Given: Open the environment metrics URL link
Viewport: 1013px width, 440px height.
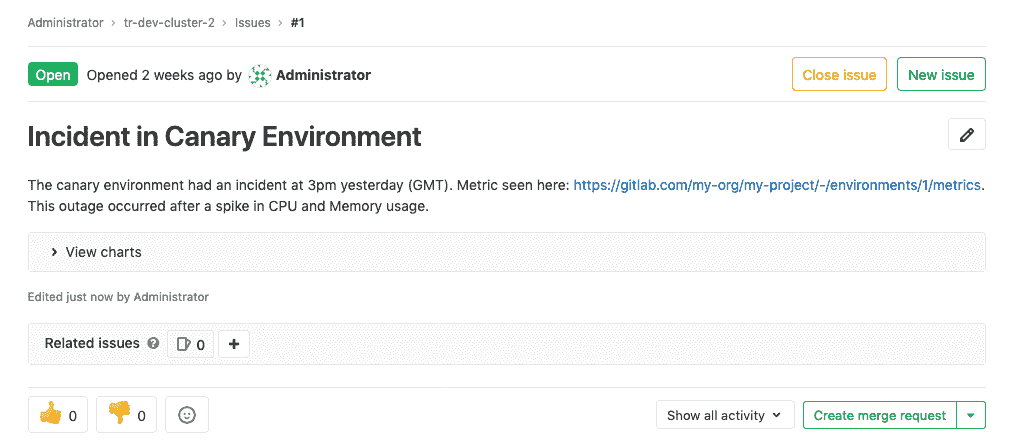Looking at the screenshot, I should [x=777, y=185].
